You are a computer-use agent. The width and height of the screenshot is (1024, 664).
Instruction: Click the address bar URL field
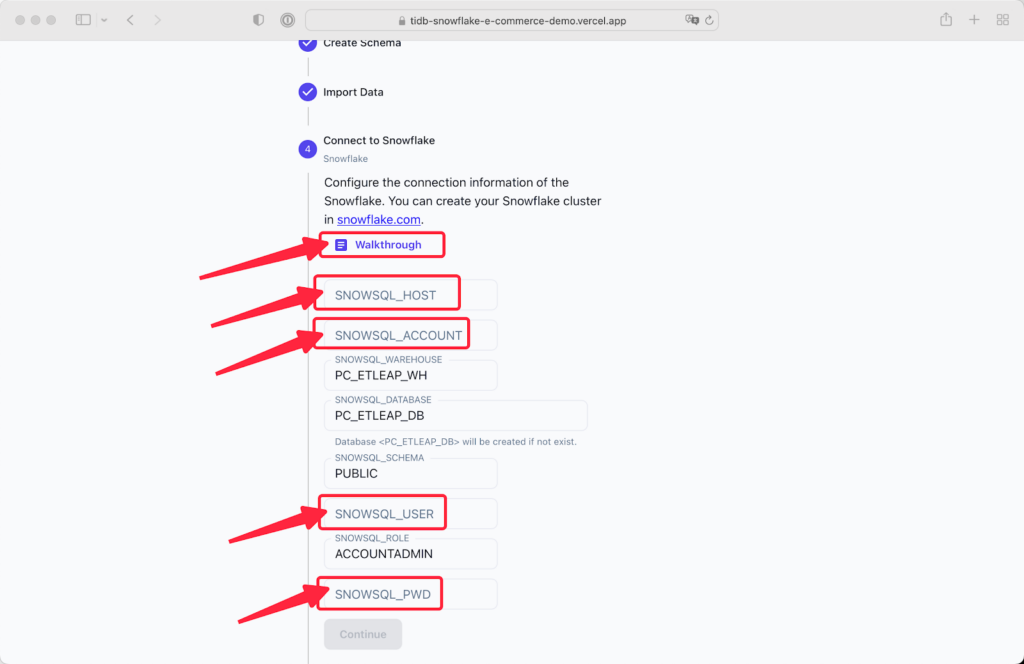pyautogui.click(x=512, y=20)
